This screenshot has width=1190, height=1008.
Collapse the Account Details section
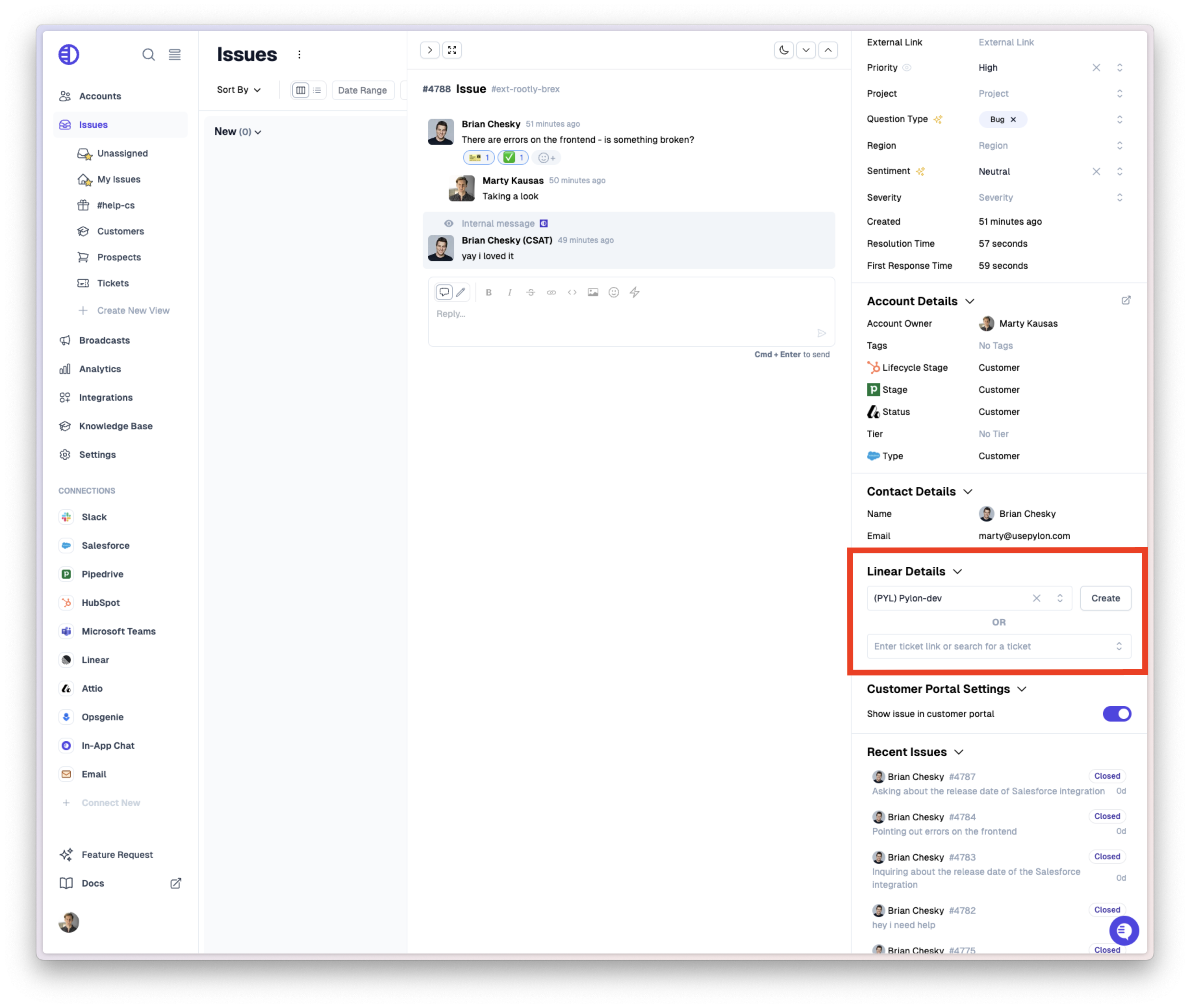[969, 302]
